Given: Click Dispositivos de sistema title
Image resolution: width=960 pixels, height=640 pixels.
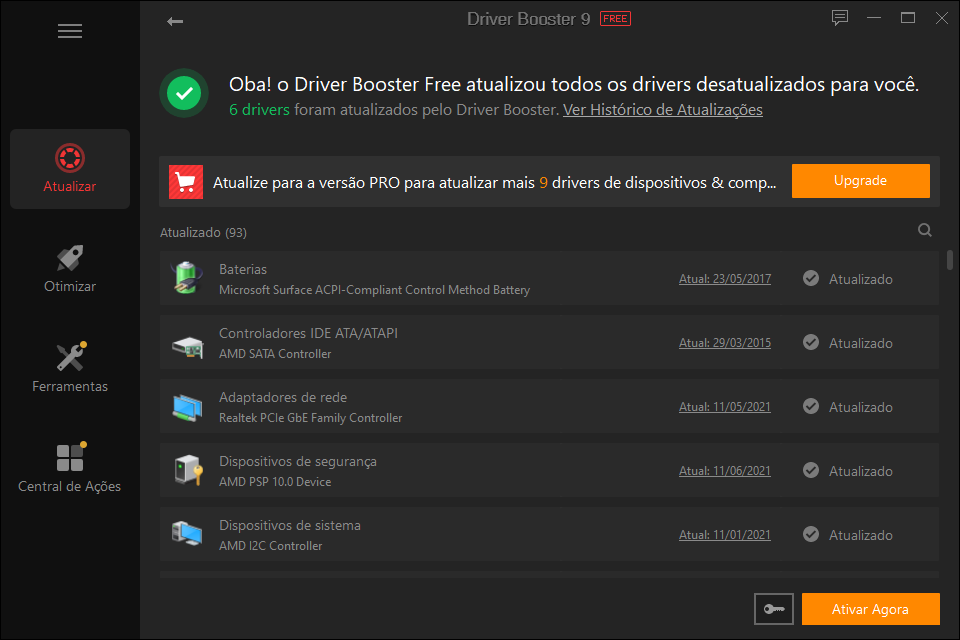Looking at the screenshot, I should click(290, 525).
